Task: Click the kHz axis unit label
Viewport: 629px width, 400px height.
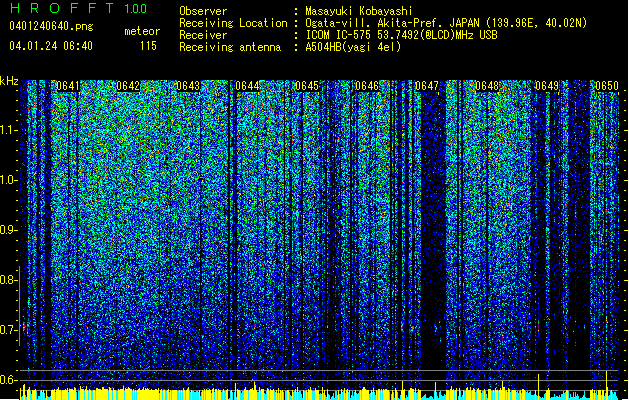Action: click(9, 81)
